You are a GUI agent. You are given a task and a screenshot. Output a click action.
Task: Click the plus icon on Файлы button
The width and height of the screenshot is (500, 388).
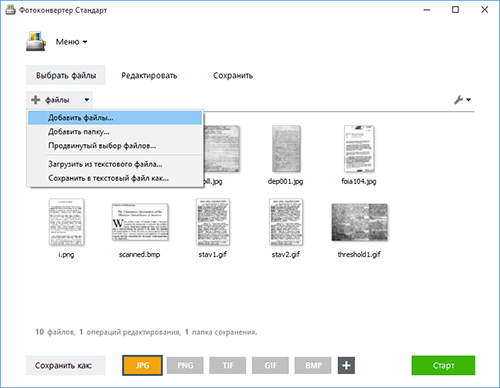click(36, 100)
